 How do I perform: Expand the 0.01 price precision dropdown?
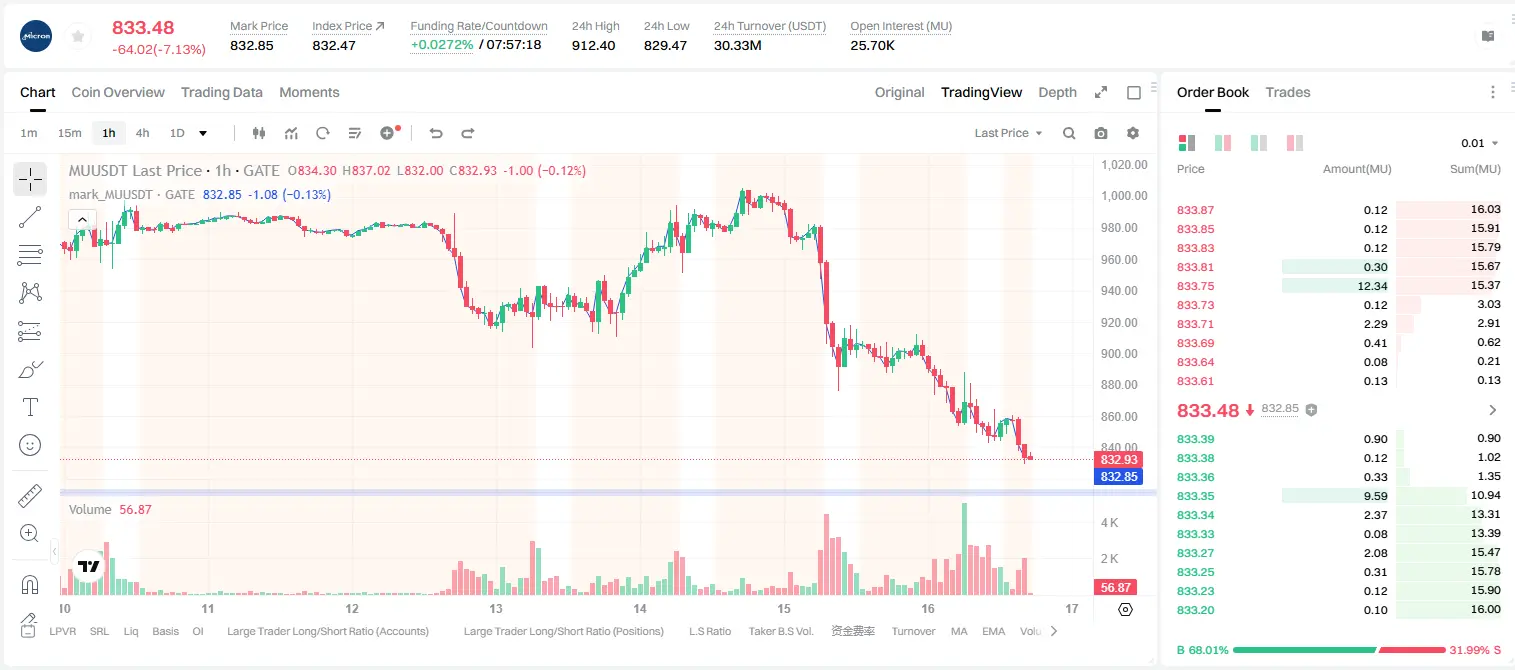pyautogui.click(x=1480, y=143)
